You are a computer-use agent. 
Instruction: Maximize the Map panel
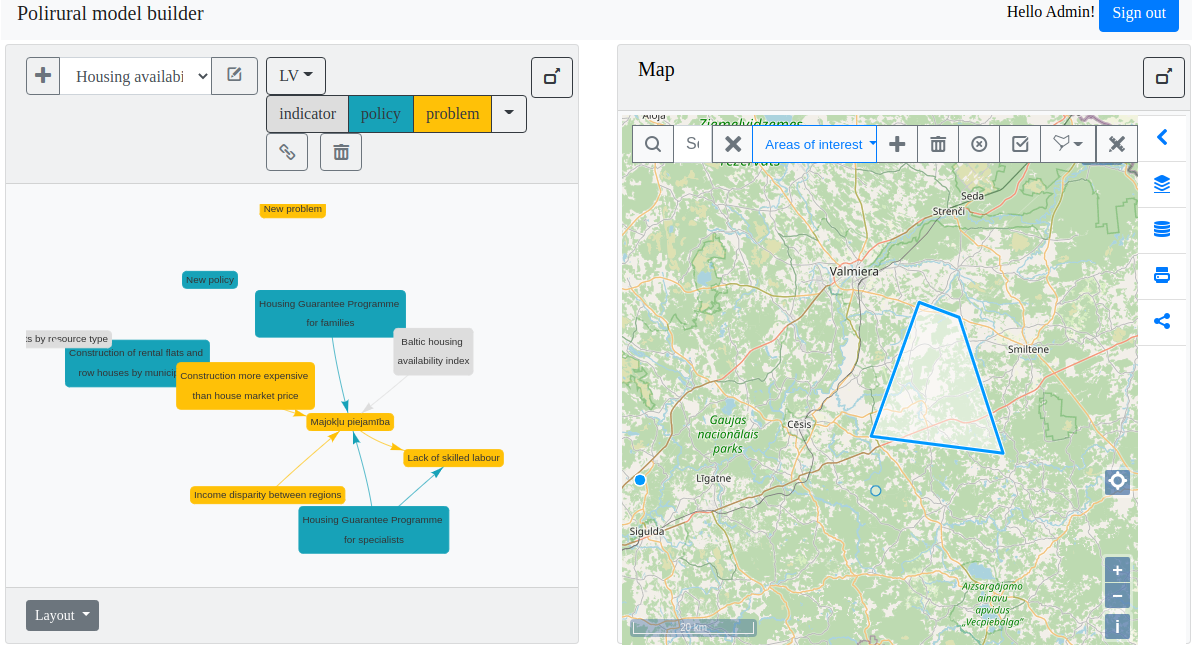1164,77
